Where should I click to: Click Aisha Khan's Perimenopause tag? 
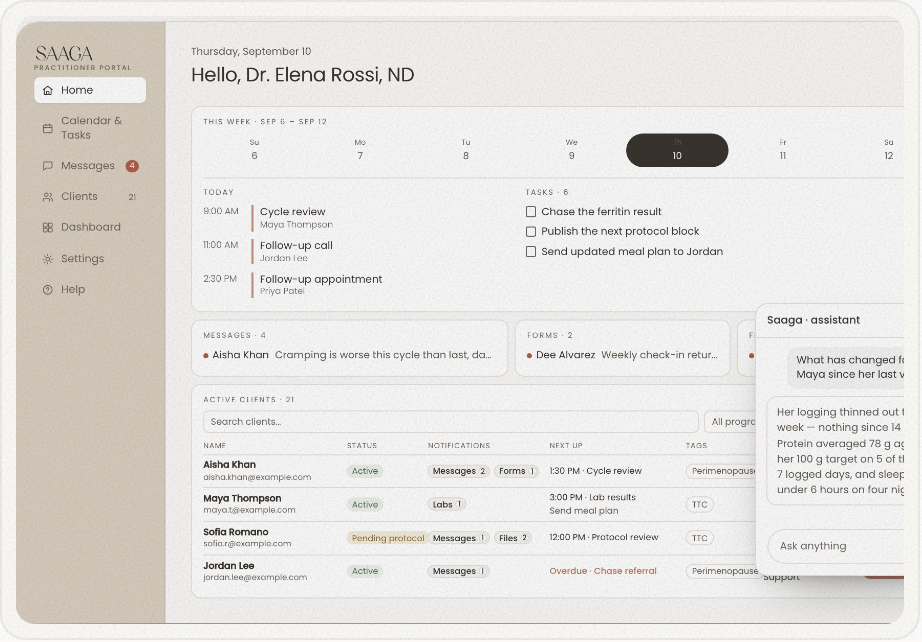point(721,471)
